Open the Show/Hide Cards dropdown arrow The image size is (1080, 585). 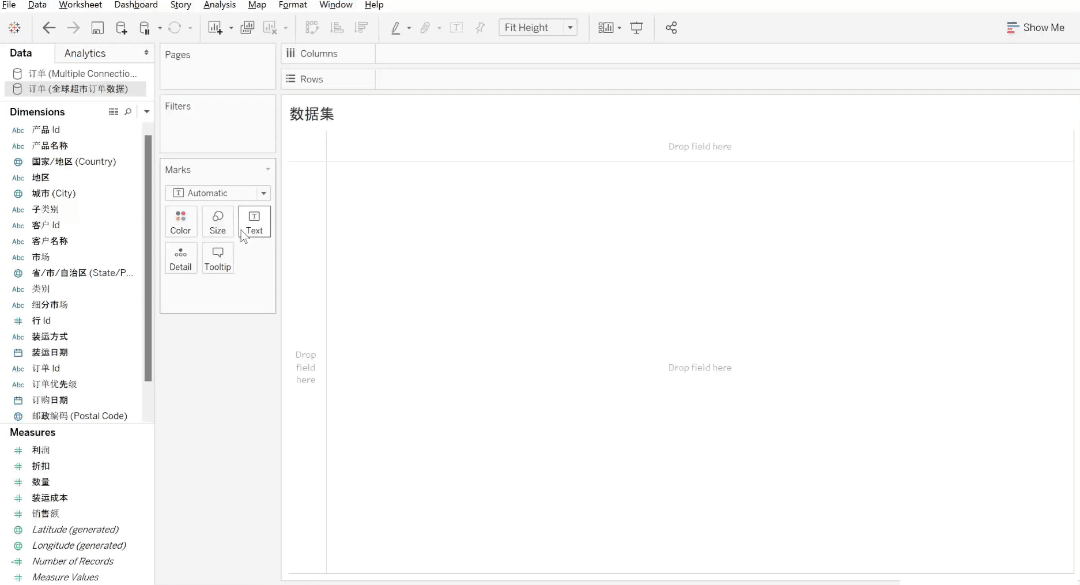pyautogui.click(x=619, y=28)
